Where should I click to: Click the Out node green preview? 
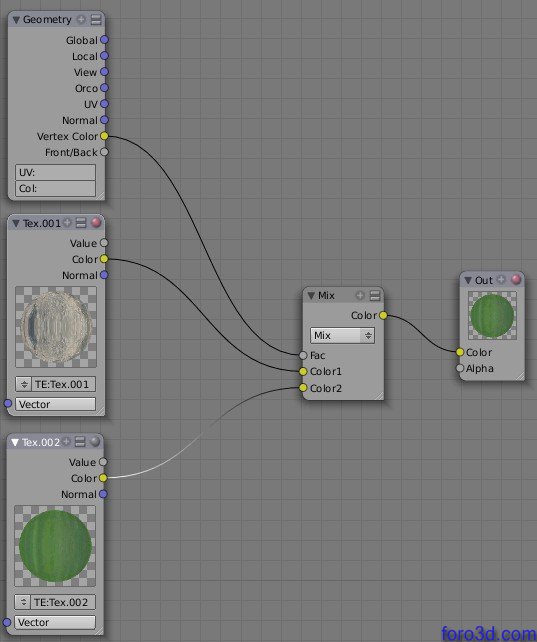(x=492, y=316)
